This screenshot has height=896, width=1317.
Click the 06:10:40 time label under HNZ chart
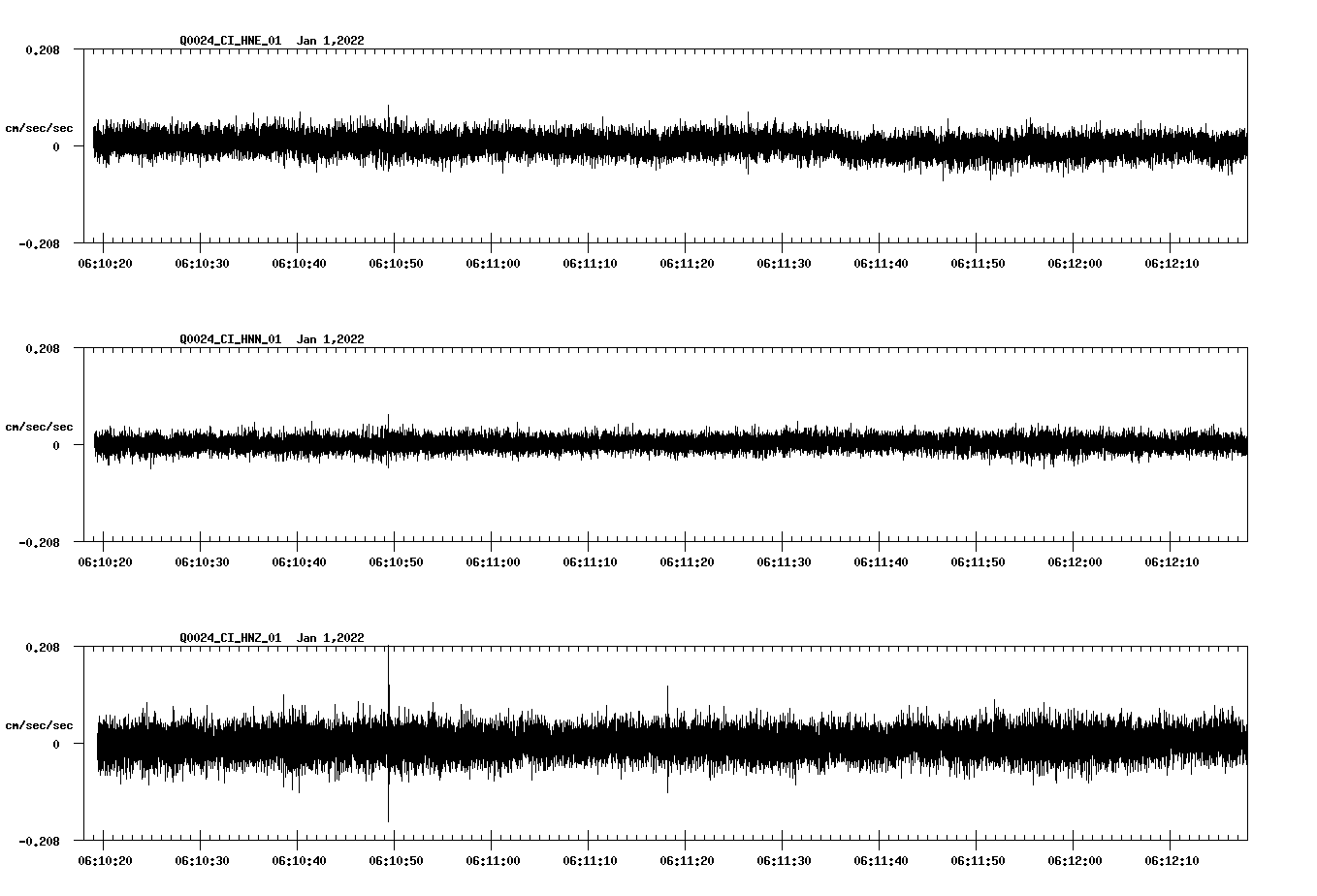click(x=299, y=861)
